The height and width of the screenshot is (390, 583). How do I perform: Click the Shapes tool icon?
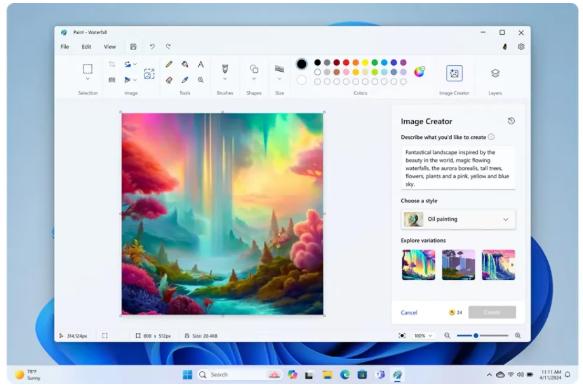[x=254, y=69]
